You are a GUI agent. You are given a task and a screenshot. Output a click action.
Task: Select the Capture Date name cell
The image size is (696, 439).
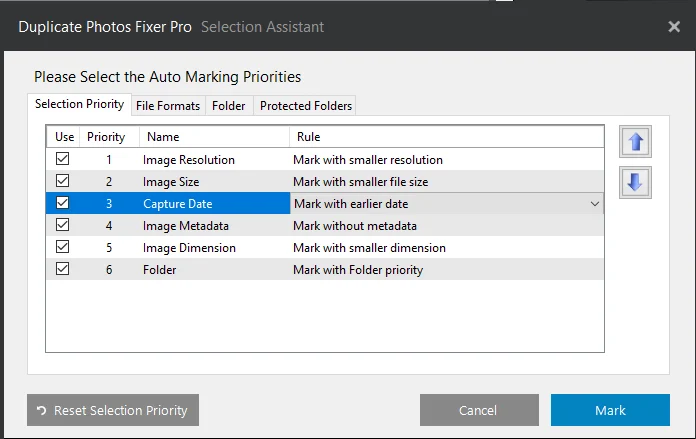tap(178, 204)
